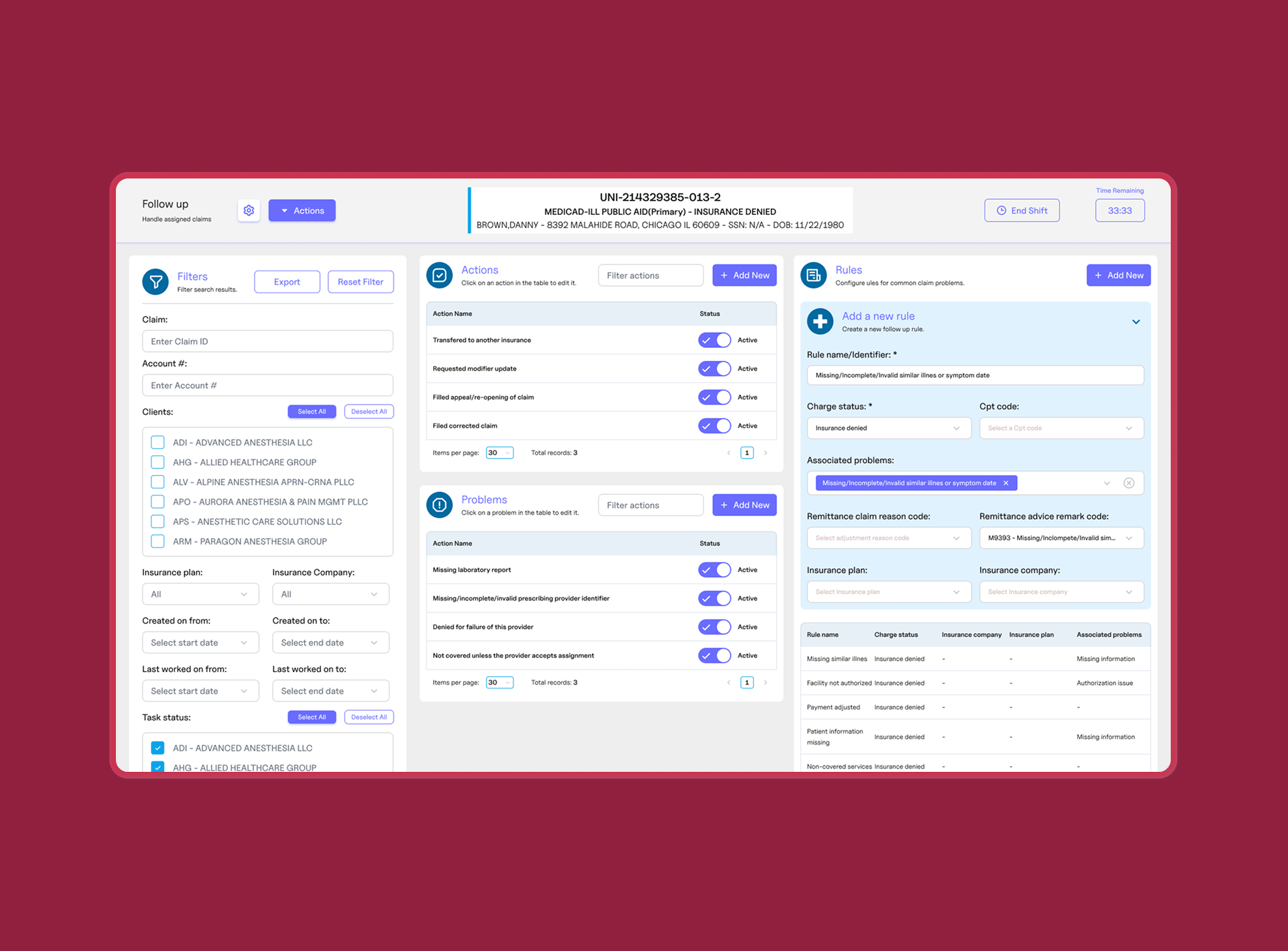Click the End Shift button
Screen dimensions: 1288x951
click(x=1022, y=210)
